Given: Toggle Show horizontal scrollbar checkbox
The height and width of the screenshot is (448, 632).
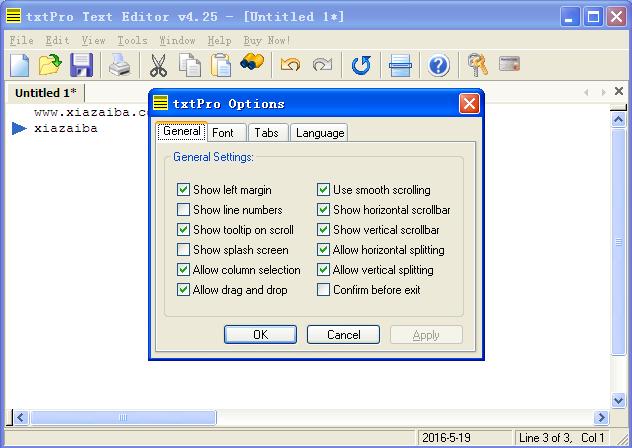Looking at the screenshot, I should (323, 210).
